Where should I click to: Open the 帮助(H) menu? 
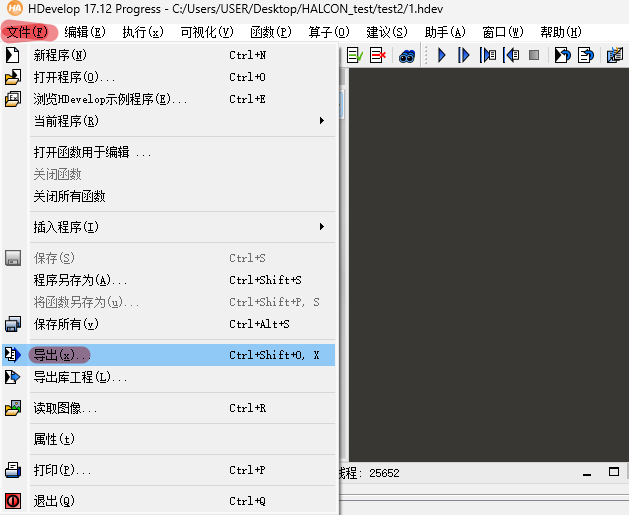tap(561, 32)
